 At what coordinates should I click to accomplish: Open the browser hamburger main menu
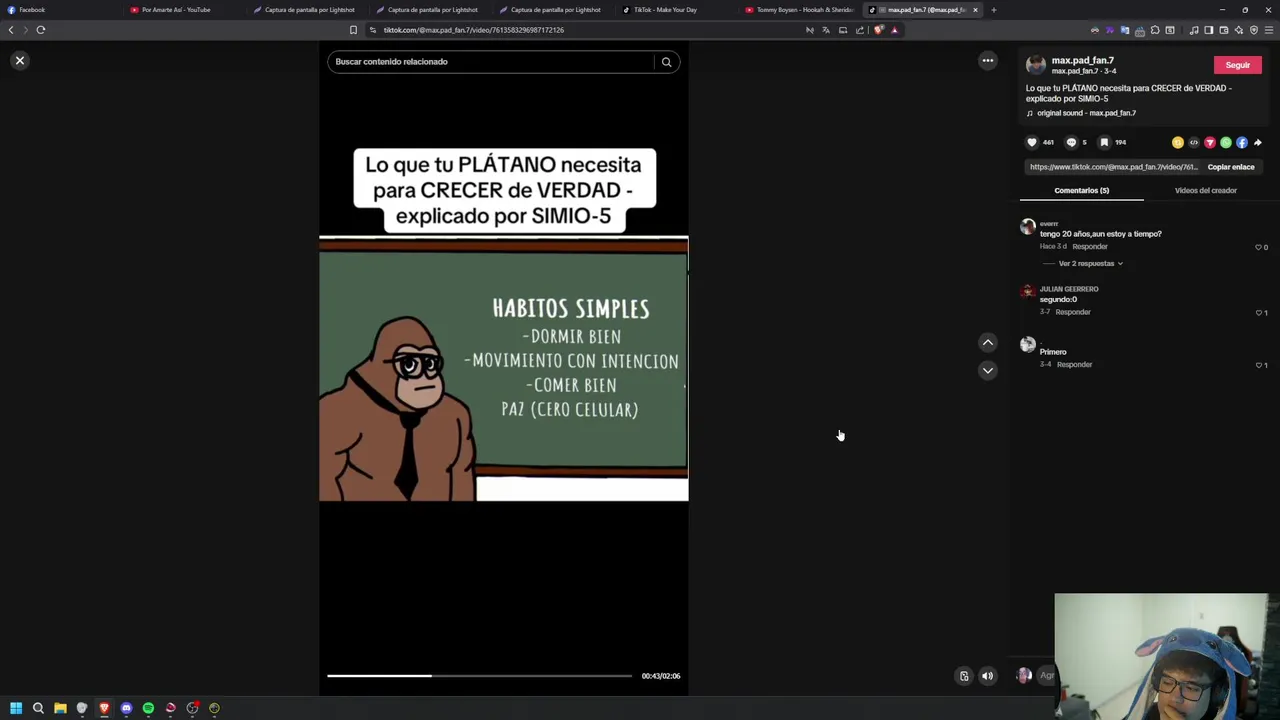click(x=1269, y=30)
